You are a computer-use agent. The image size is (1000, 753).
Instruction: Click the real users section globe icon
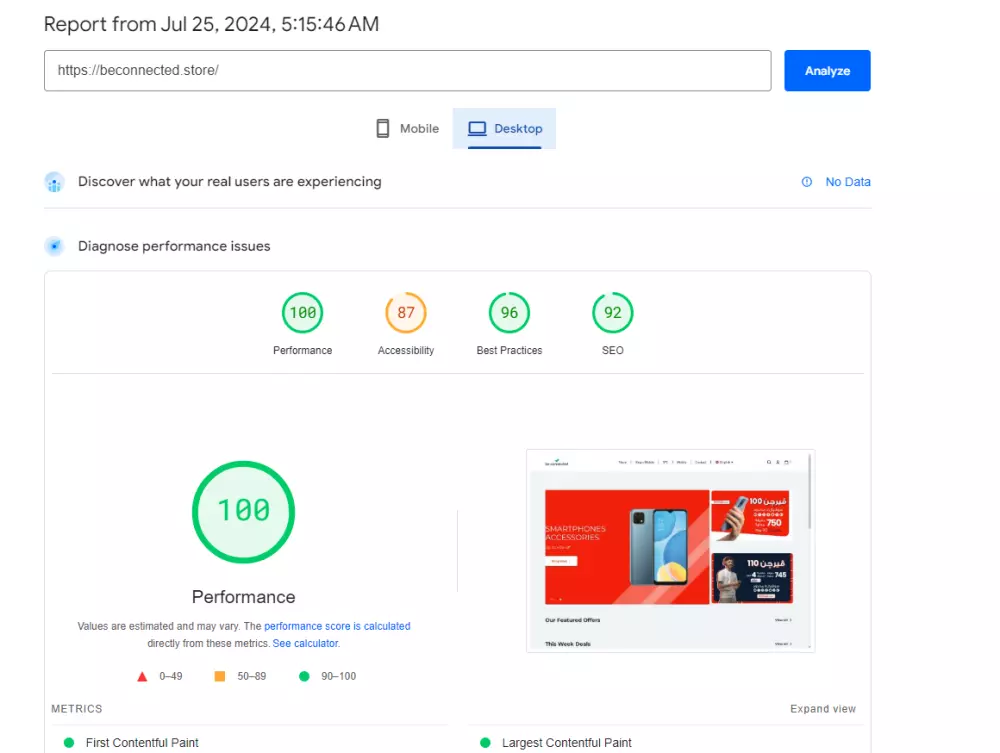(x=54, y=182)
